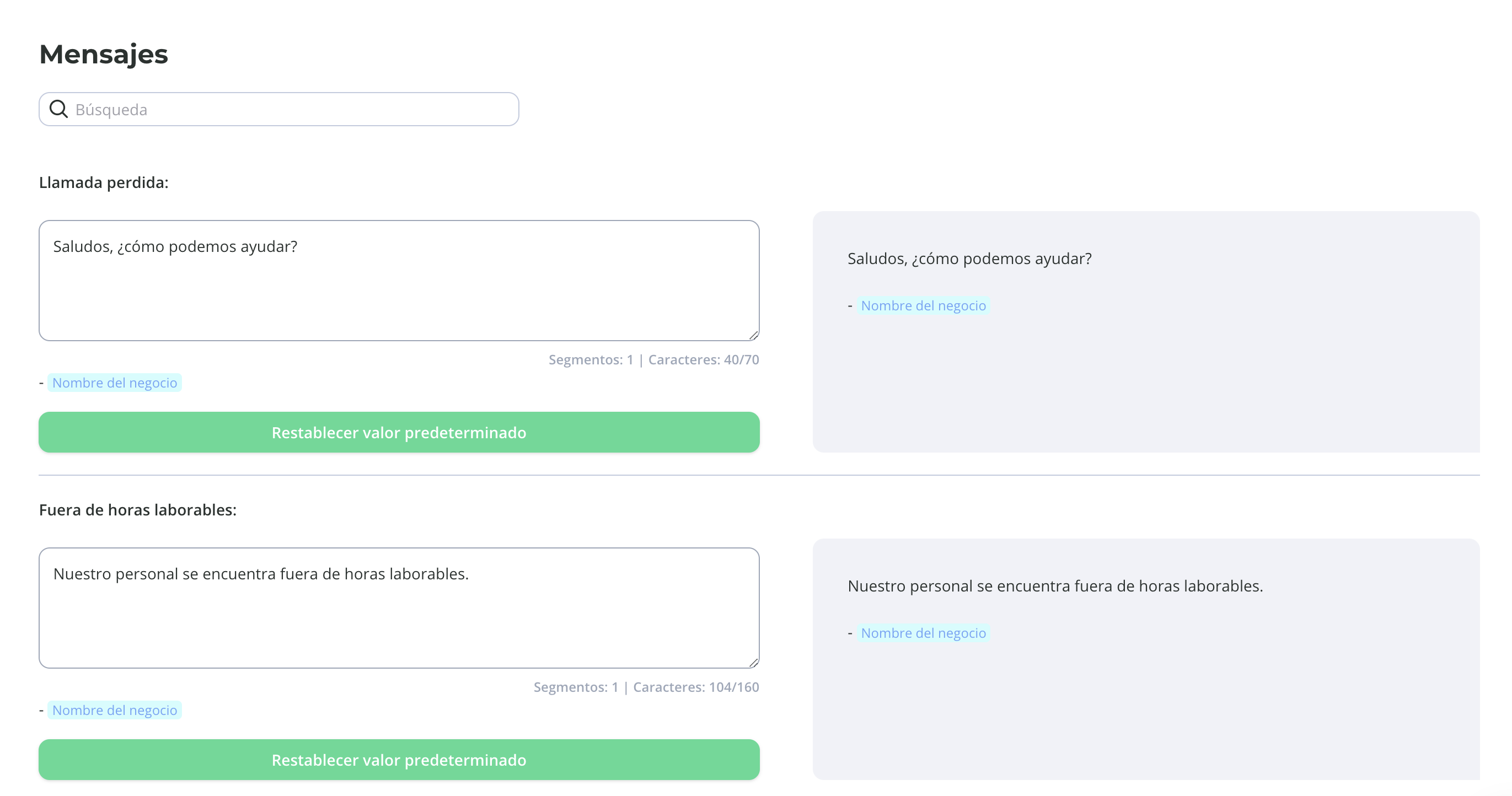The image size is (1512, 796).
Task: Select Nombre del negocio tag in second preview panel
Action: point(923,633)
